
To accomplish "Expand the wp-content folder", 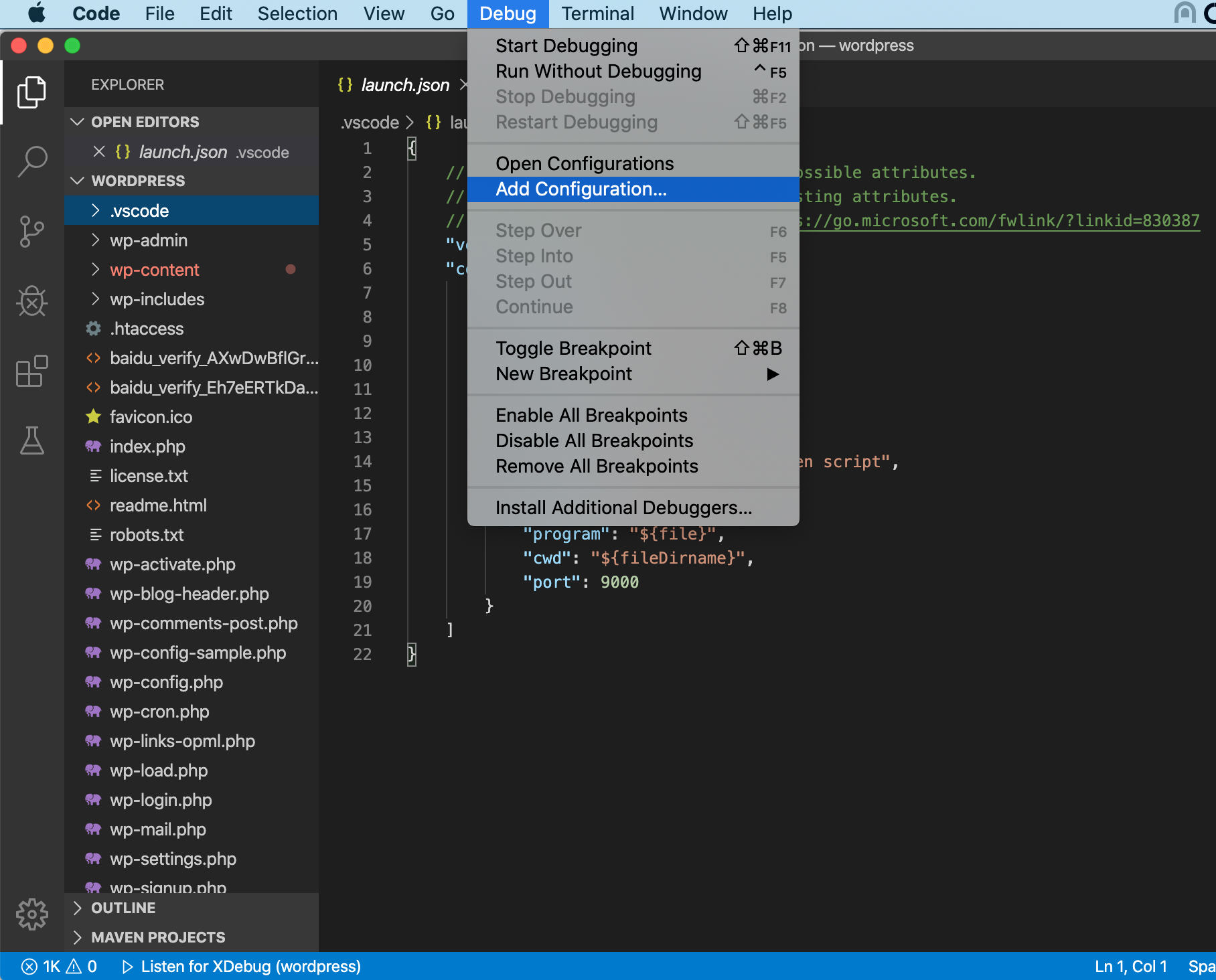I will 192,270.
